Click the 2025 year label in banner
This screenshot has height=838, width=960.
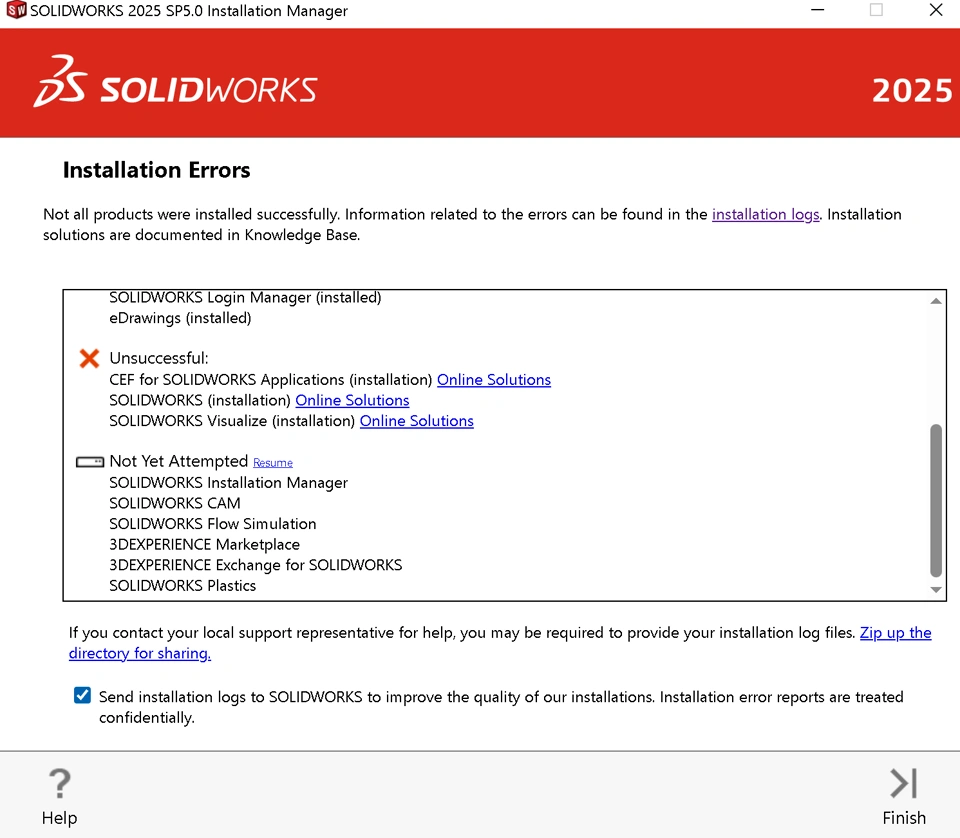(x=912, y=91)
